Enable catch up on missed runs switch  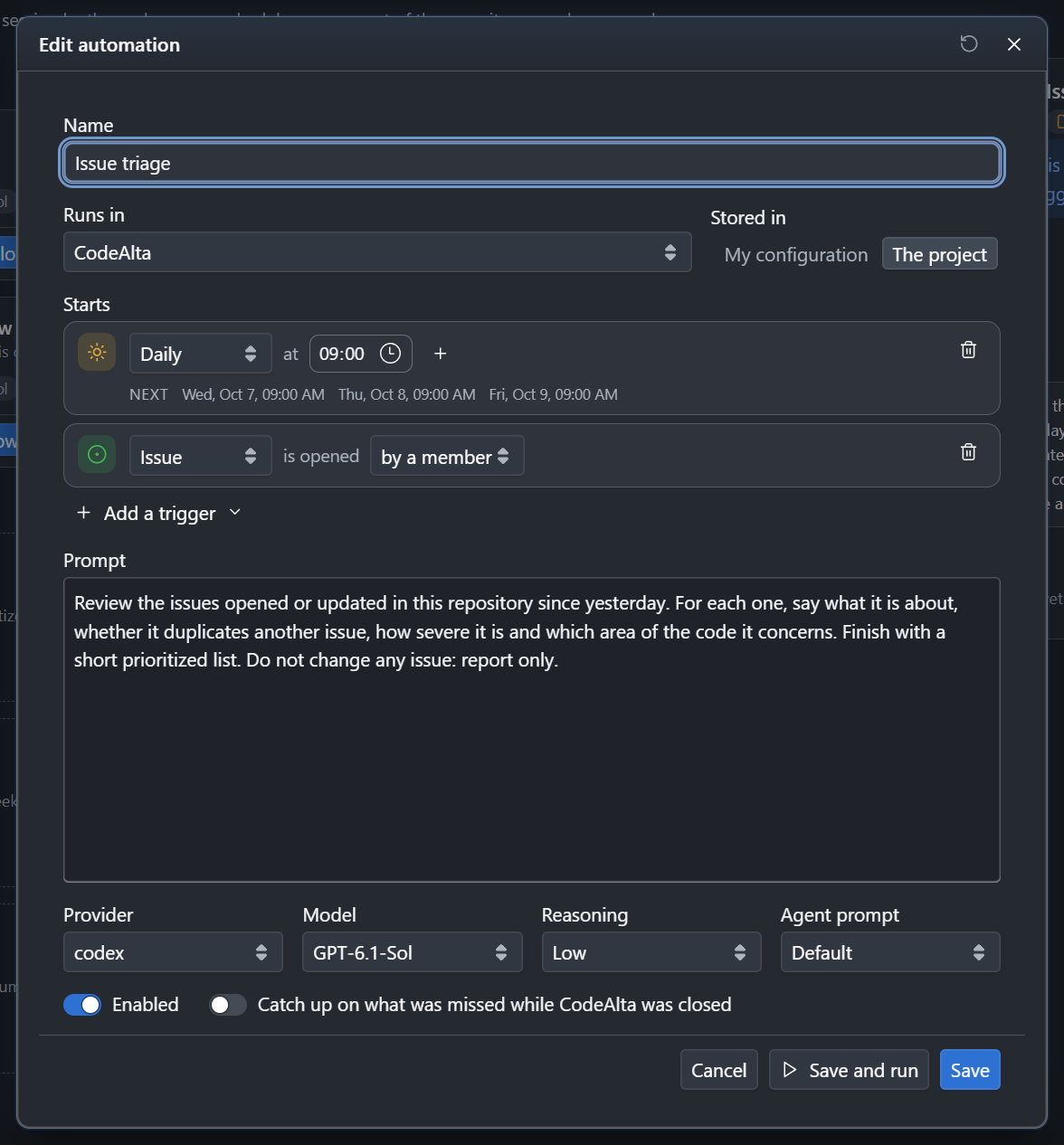click(228, 1005)
